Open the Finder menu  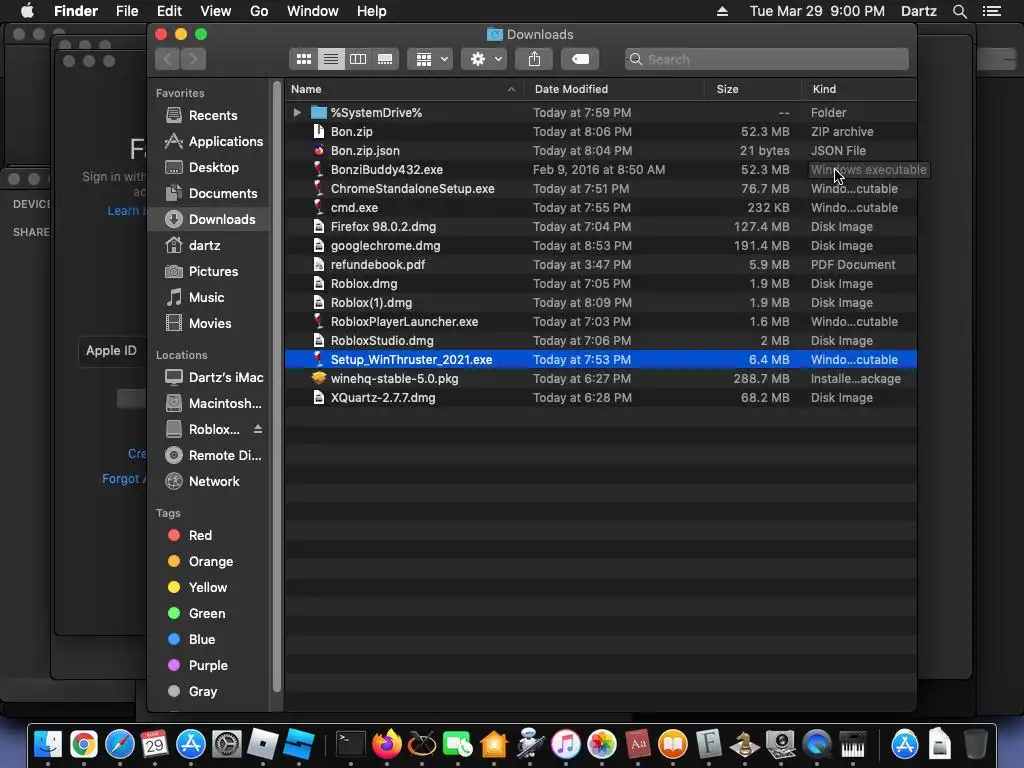click(76, 11)
